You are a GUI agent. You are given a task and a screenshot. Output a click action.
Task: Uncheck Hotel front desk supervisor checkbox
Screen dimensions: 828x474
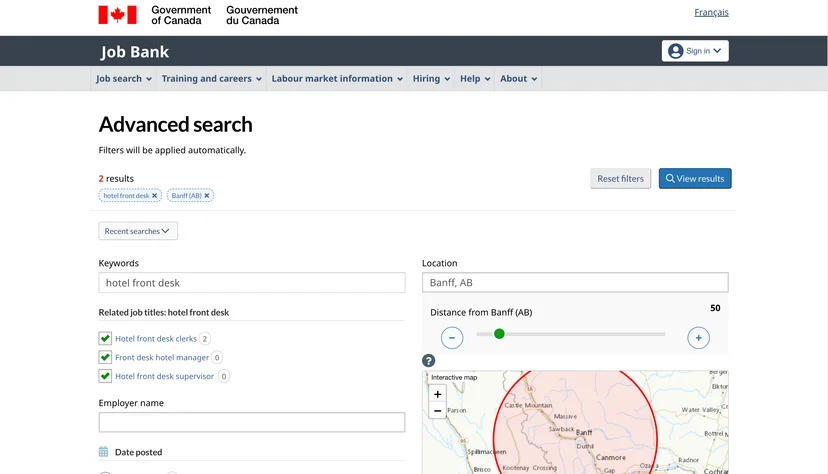coord(105,376)
